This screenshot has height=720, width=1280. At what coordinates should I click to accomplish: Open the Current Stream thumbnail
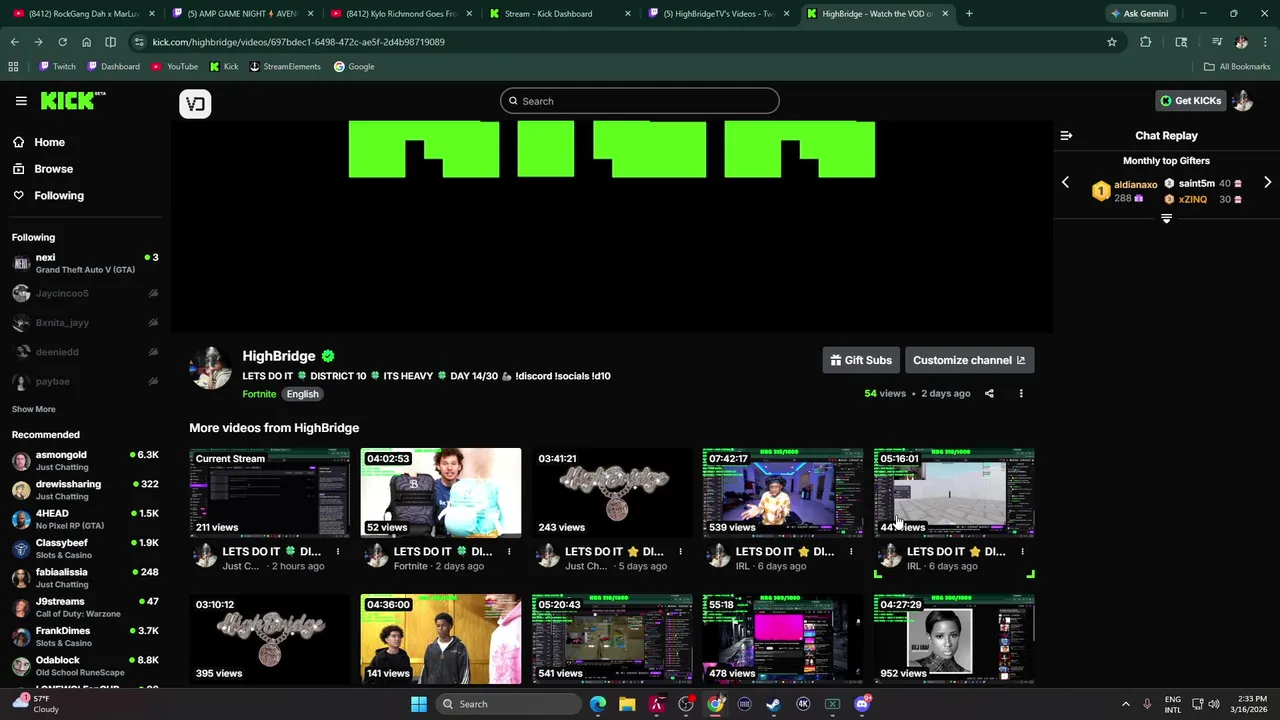tap(270, 493)
